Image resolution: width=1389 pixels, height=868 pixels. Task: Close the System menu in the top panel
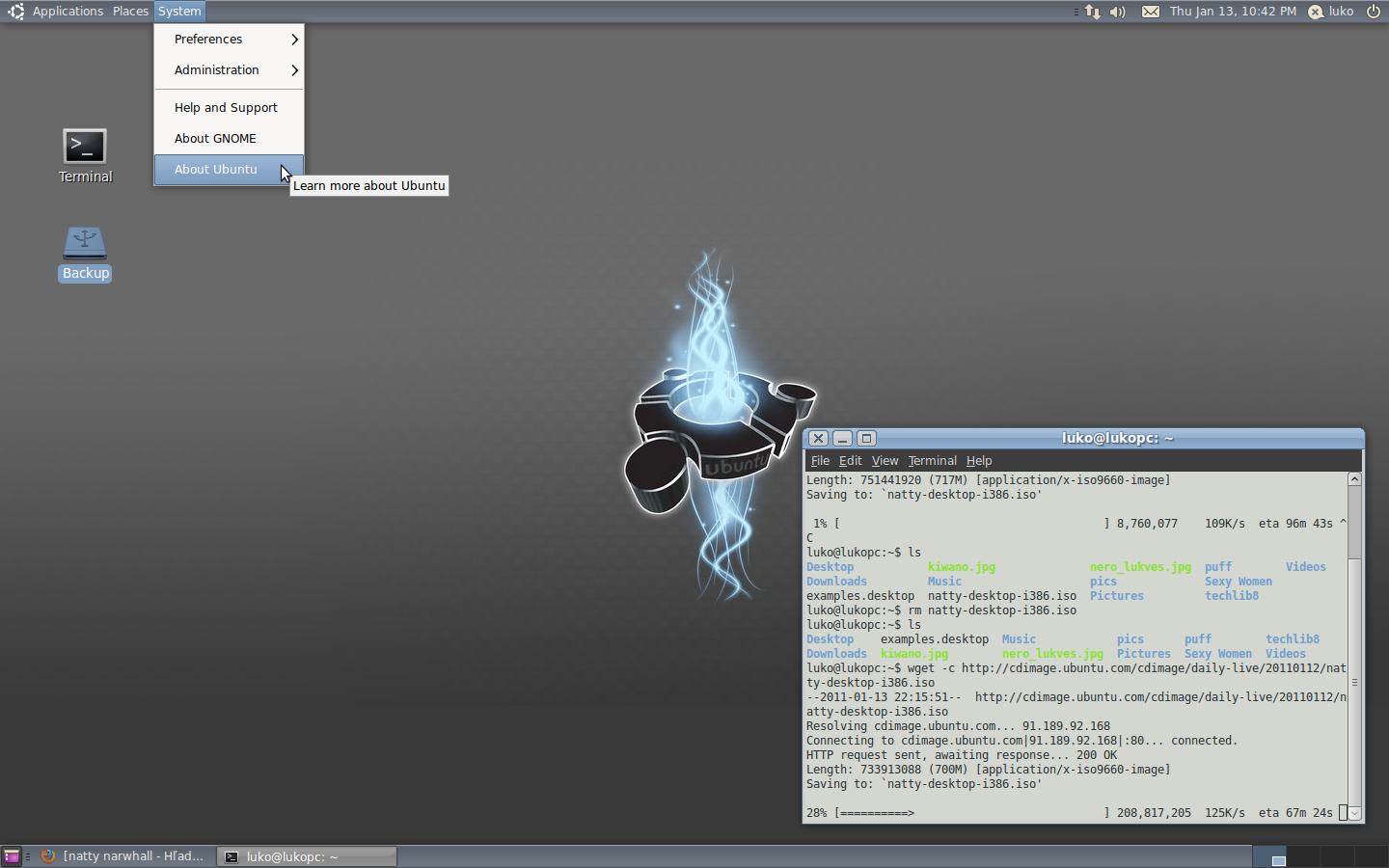click(x=179, y=12)
